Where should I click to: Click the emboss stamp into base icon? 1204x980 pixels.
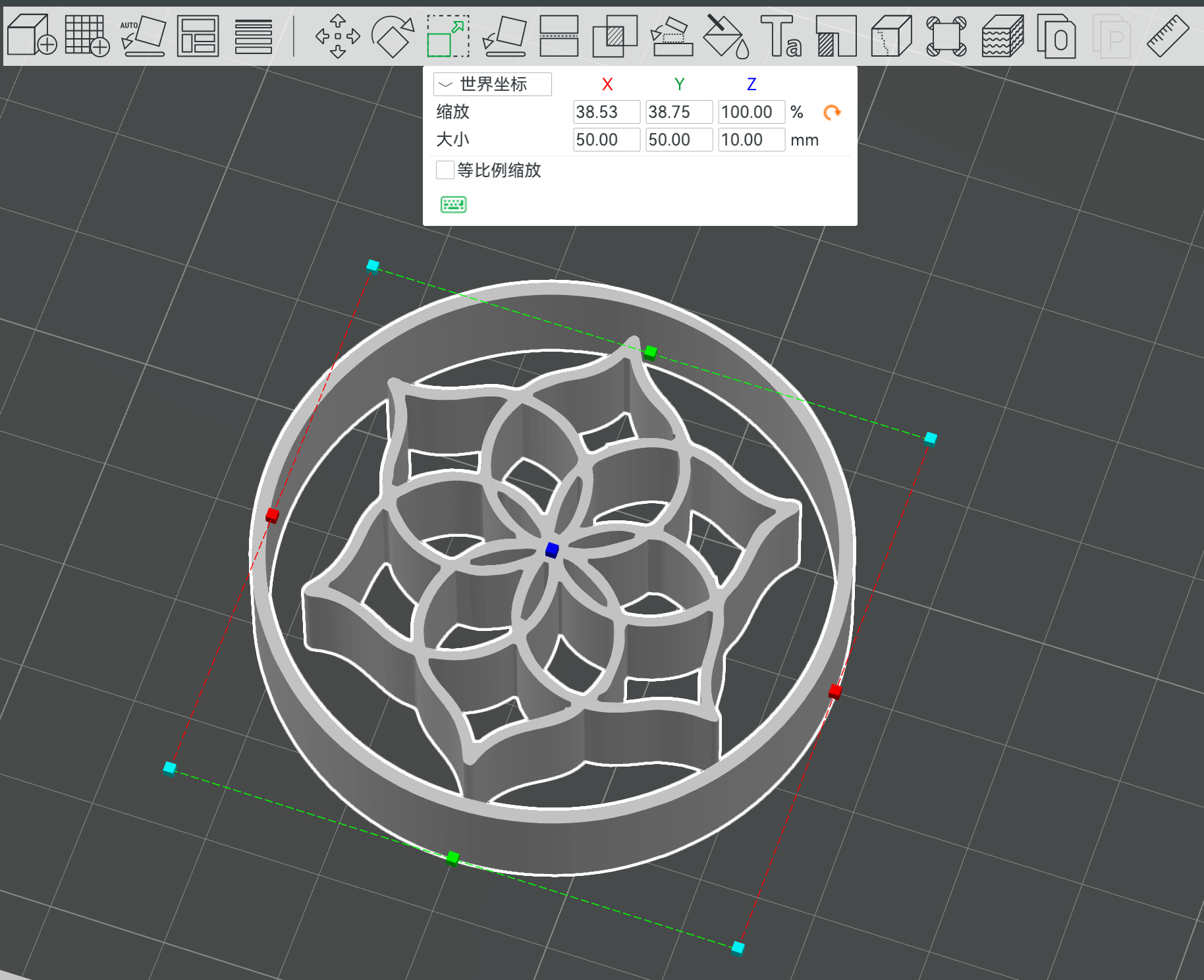[x=671, y=36]
